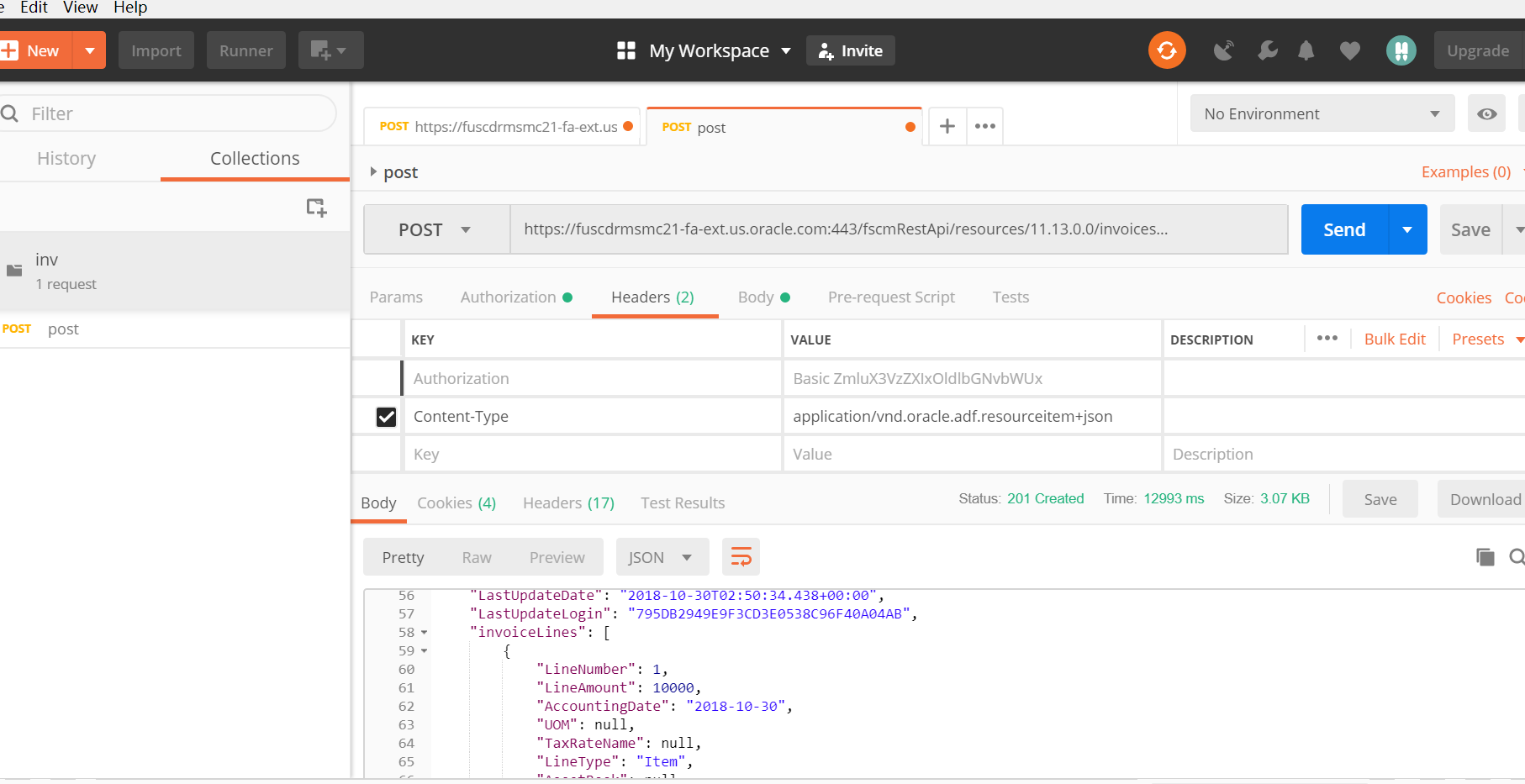Uncheck the Content-Type header checkbox

click(x=386, y=417)
